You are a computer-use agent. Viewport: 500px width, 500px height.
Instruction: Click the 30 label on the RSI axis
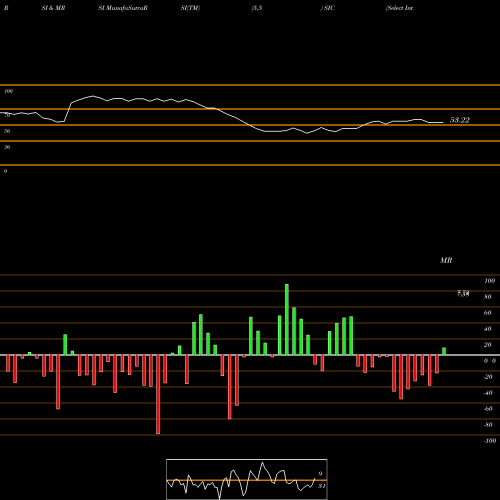[x=7, y=147]
